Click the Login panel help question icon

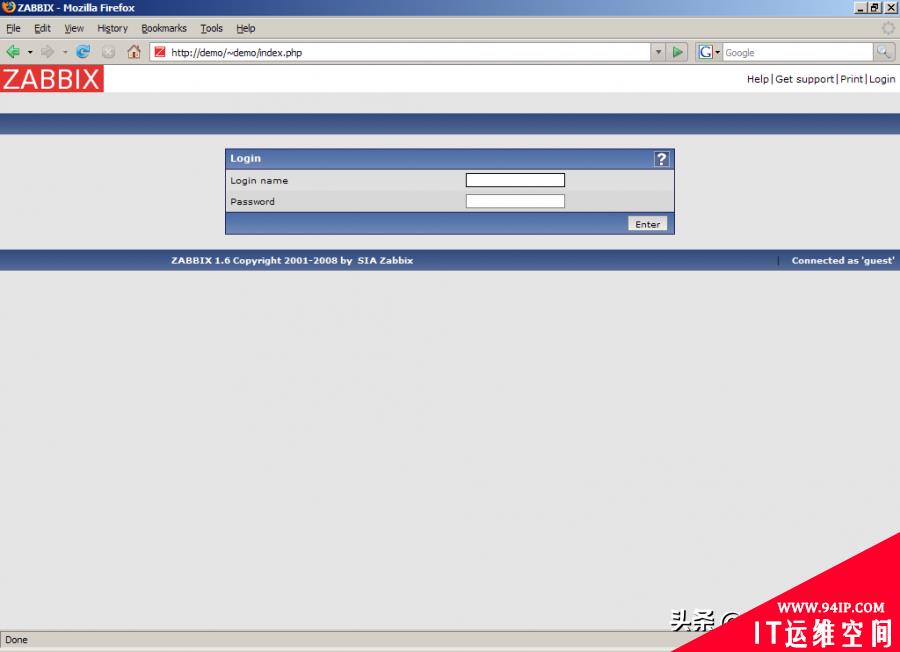(x=661, y=159)
